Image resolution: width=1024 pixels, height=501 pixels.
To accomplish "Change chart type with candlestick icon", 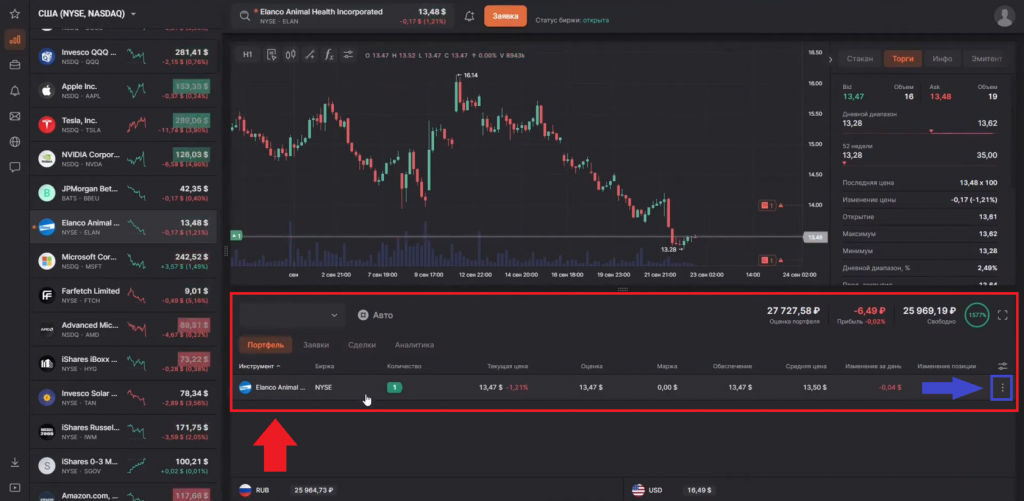I will [291, 55].
